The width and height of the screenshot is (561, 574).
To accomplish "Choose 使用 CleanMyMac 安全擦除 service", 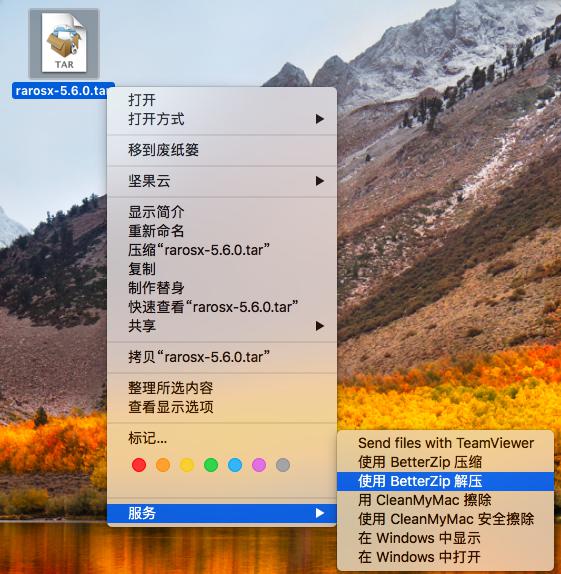I will pos(445,519).
